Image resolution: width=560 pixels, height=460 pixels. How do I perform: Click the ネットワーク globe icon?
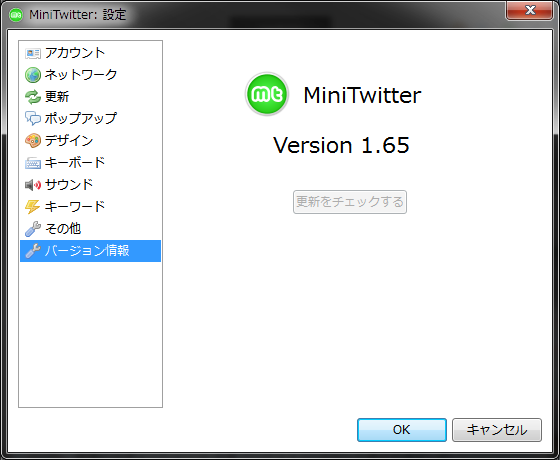coord(32,75)
